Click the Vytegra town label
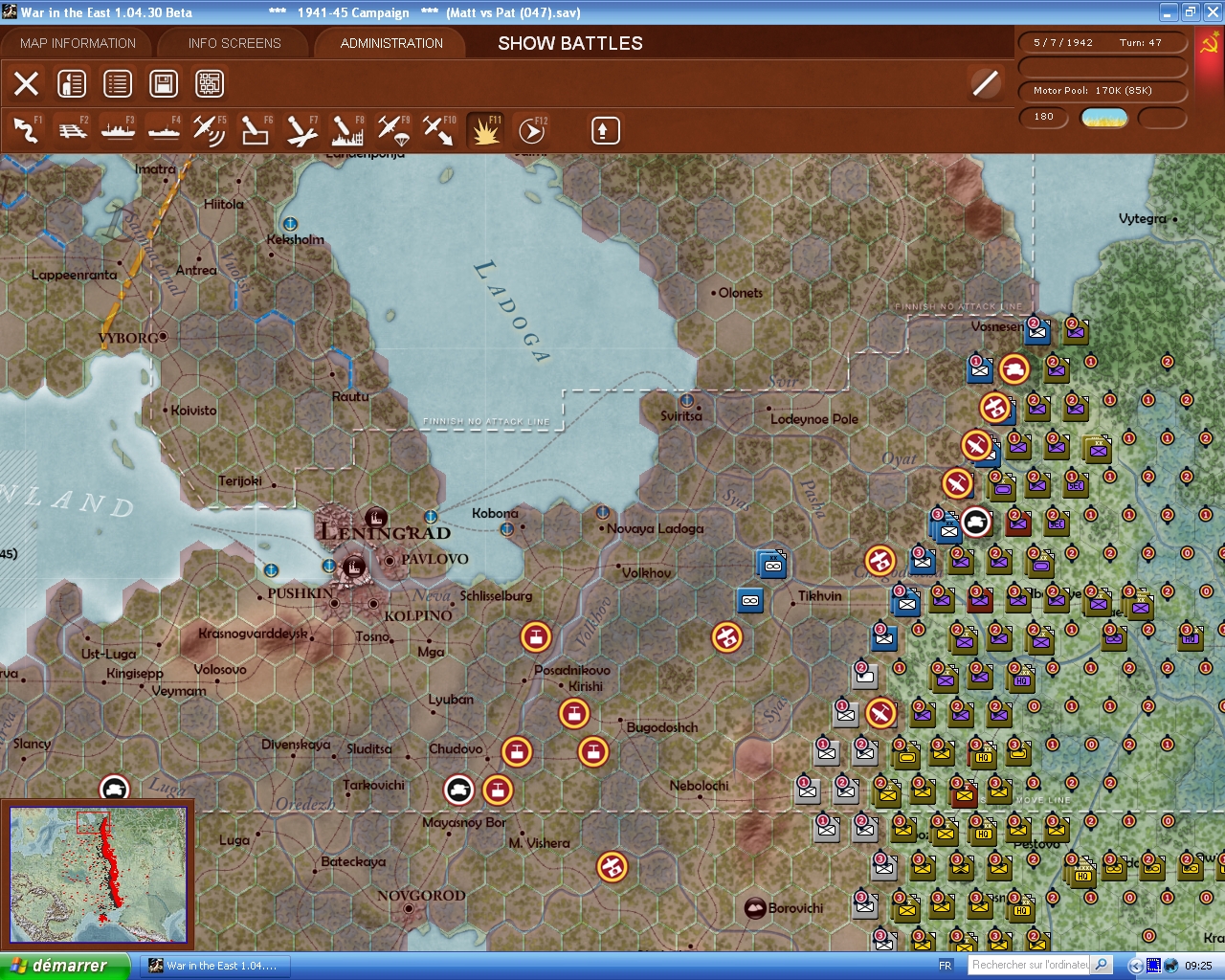1225x980 pixels. [x=1143, y=218]
